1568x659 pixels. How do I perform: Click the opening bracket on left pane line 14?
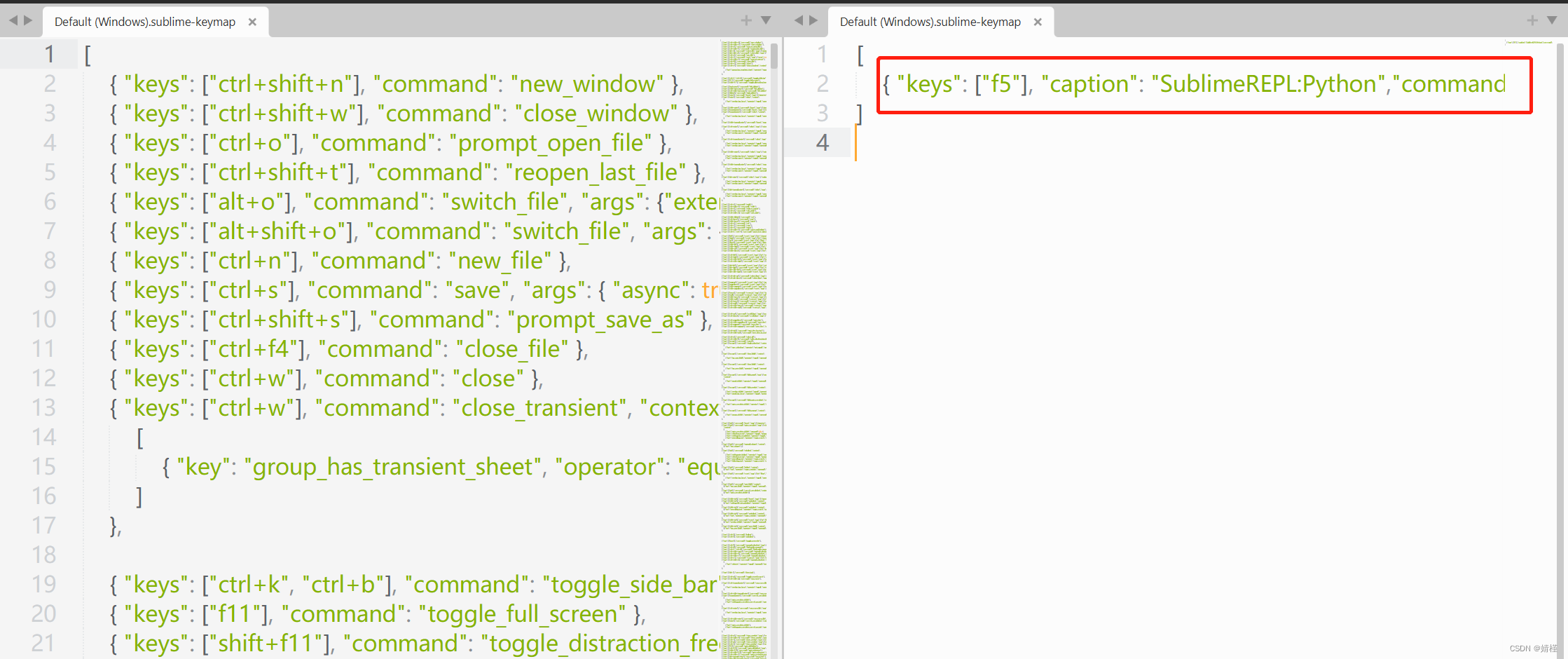[140, 437]
